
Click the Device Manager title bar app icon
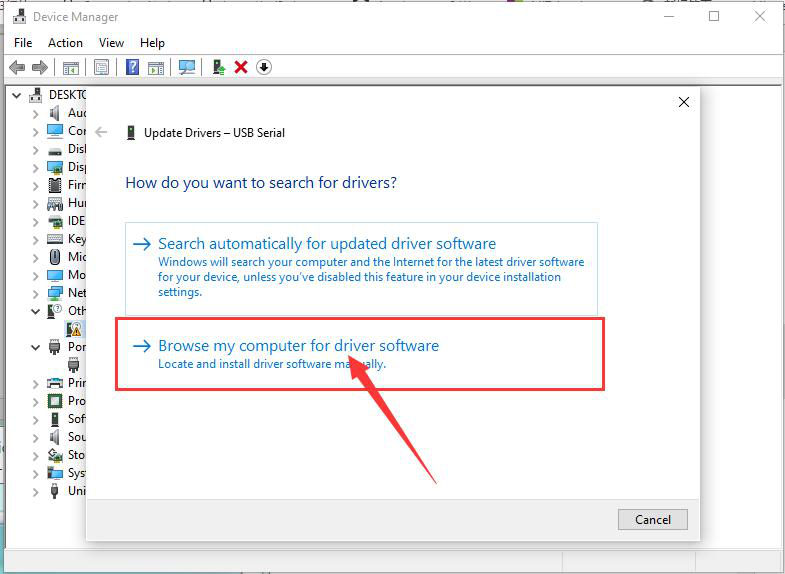tap(20, 17)
